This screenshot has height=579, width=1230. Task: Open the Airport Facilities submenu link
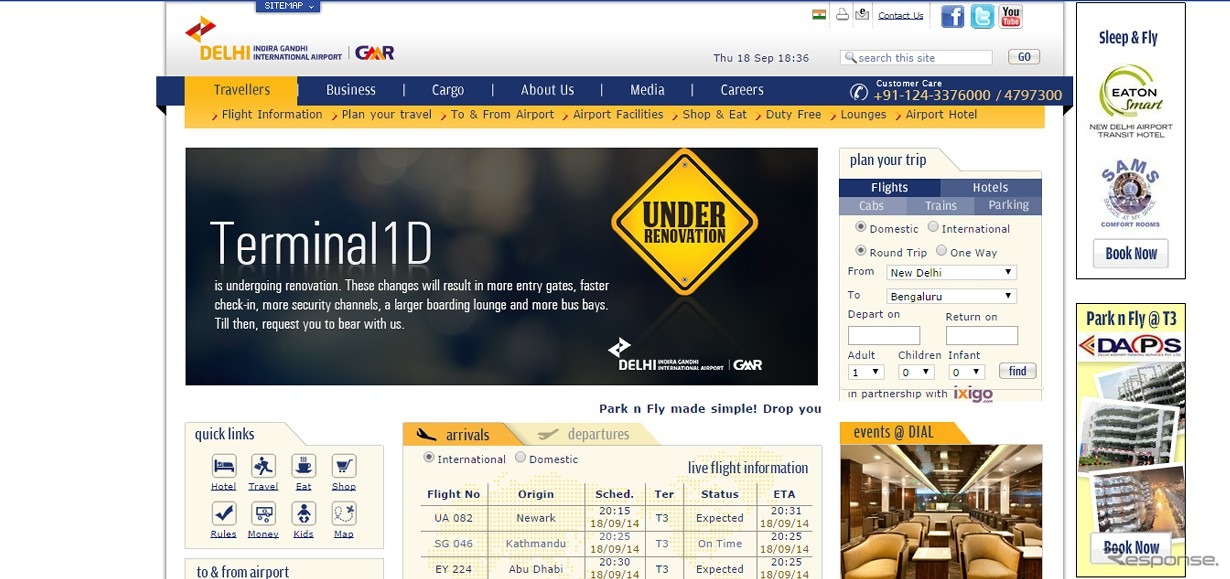pos(618,115)
